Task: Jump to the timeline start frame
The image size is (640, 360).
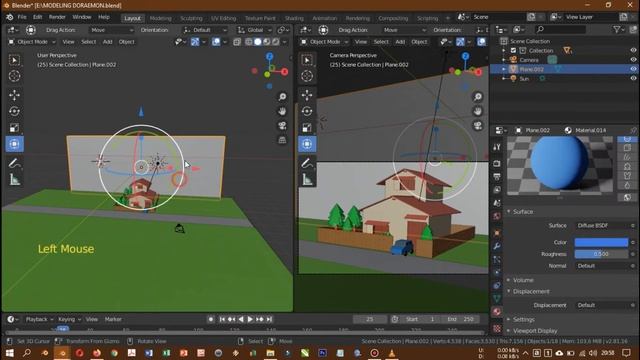Action: (222, 319)
